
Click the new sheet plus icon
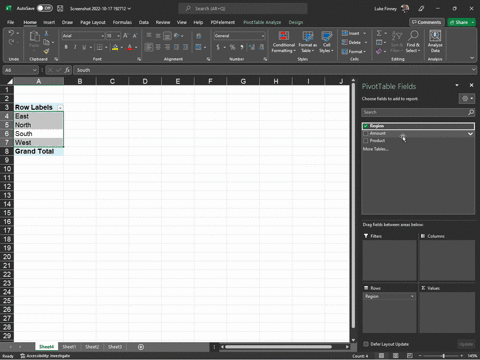click(141, 347)
